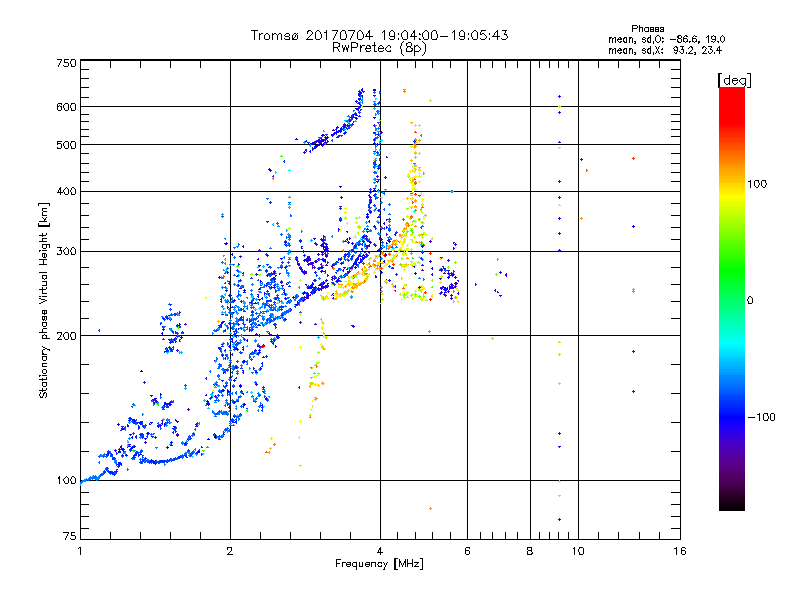Click the plot title "Tromsø 20170704 19:04:00-19:05:43"
This screenshot has width=800, height=600.
(x=379, y=35)
